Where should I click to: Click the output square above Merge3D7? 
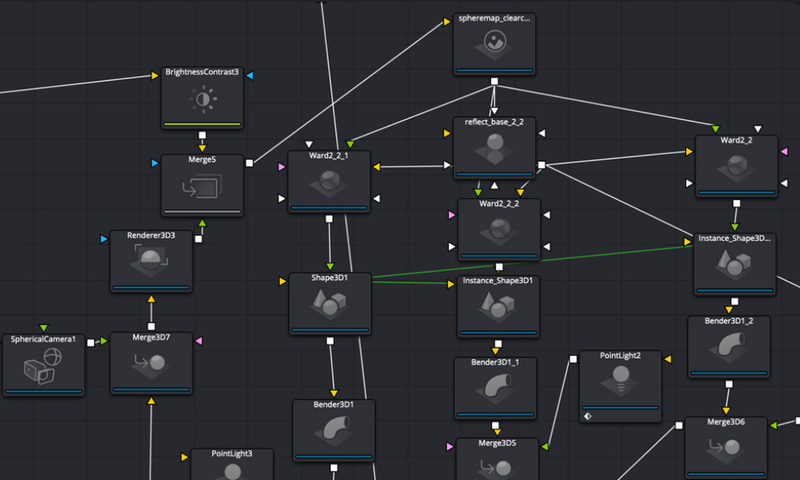coord(151,326)
